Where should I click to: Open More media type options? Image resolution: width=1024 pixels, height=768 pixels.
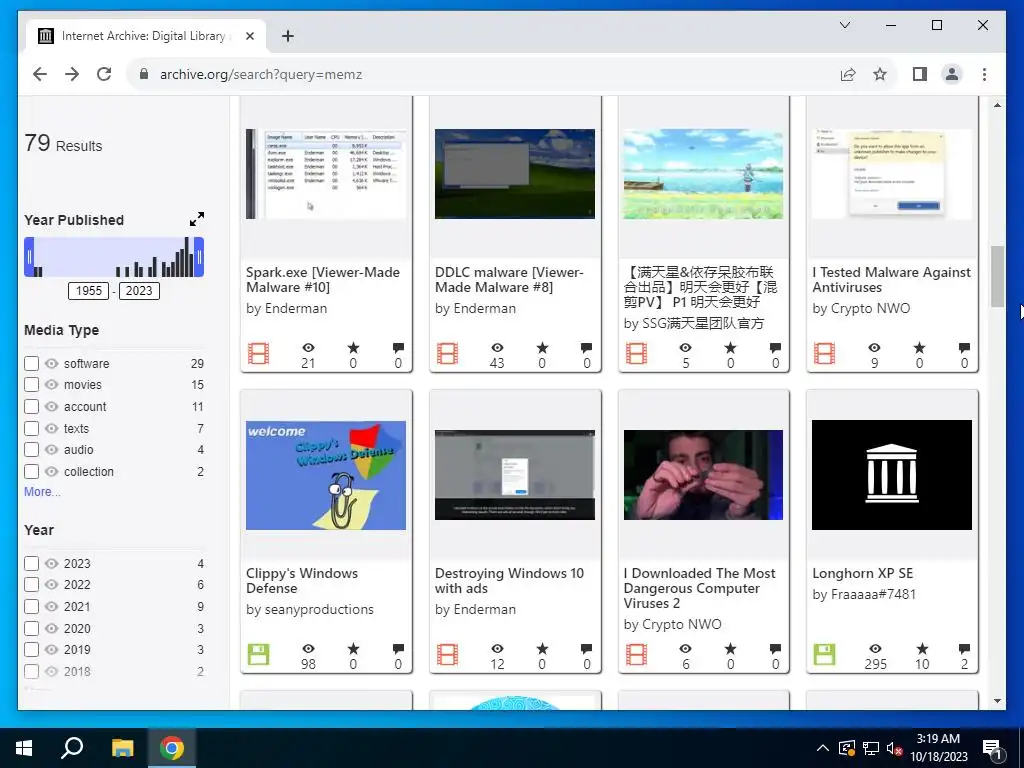coord(42,492)
